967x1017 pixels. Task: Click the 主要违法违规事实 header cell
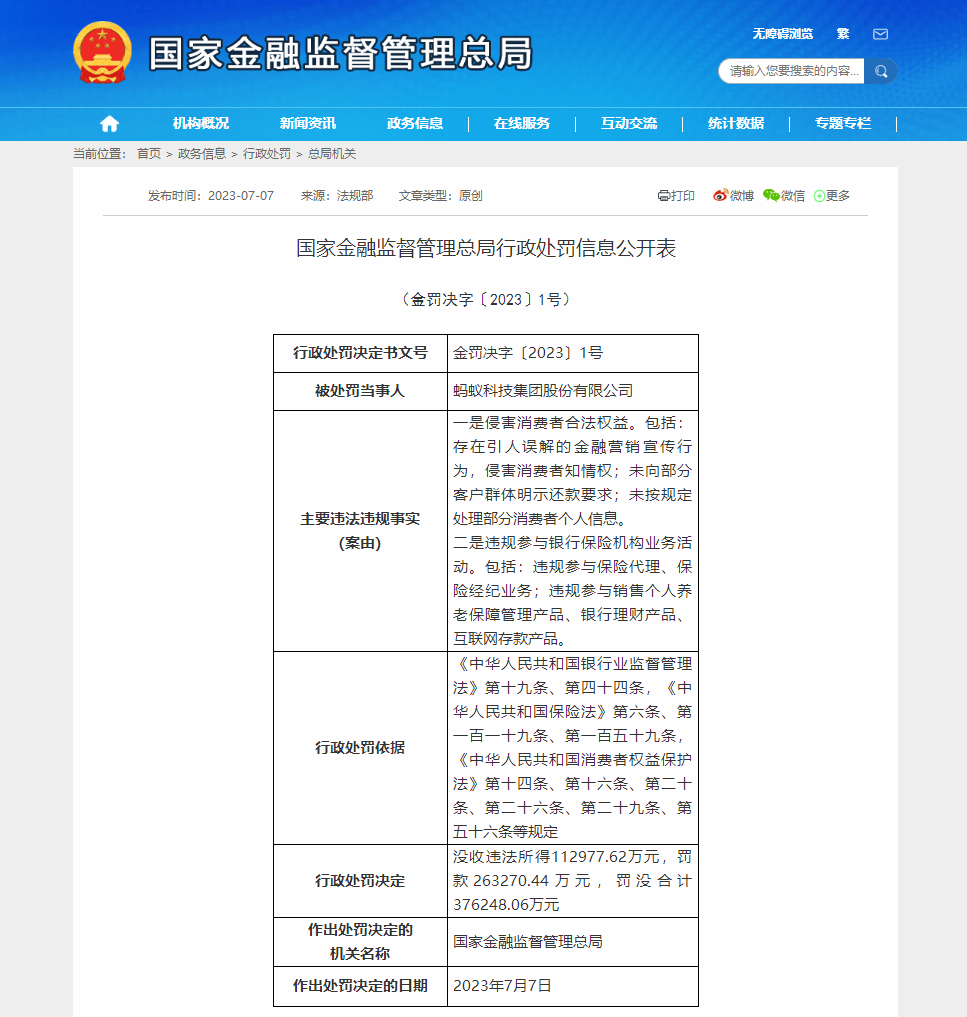pyautogui.click(x=361, y=531)
